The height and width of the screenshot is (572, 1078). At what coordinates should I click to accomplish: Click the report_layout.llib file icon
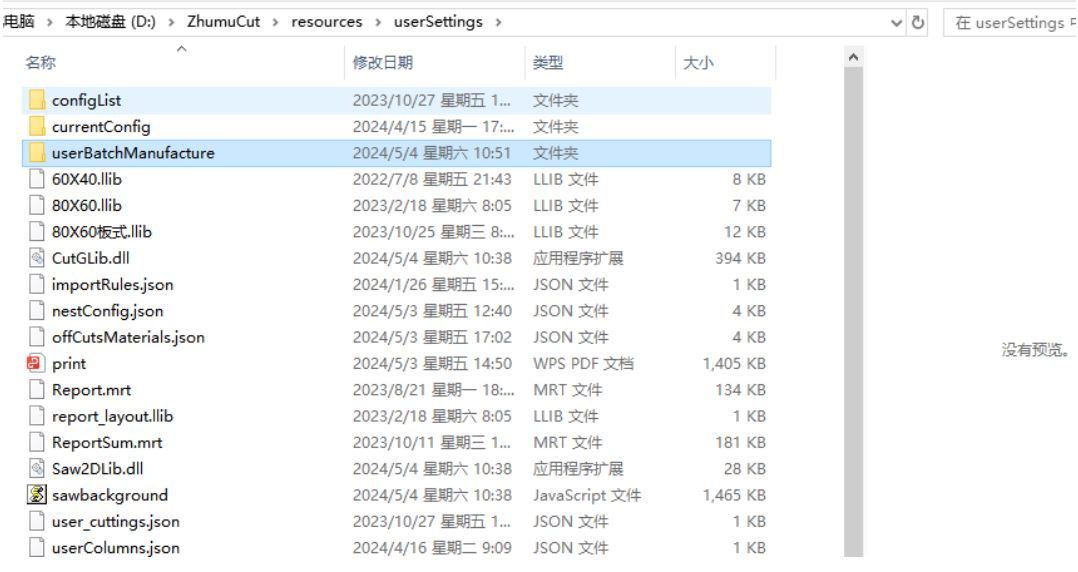click(x=37, y=416)
